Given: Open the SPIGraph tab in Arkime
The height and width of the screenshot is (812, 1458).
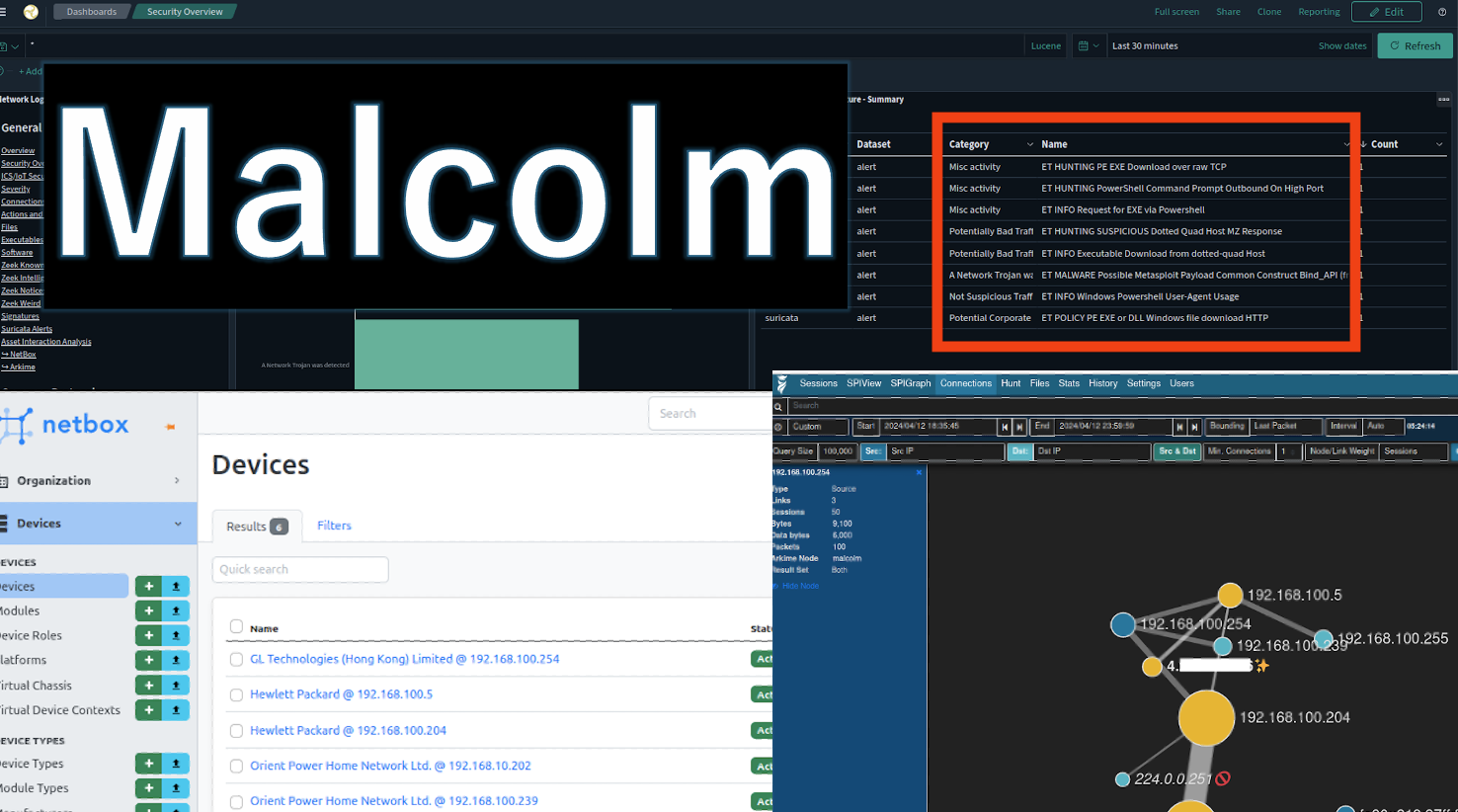Looking at the screenshot, I should pyautogui.click(x=910, y=383).
